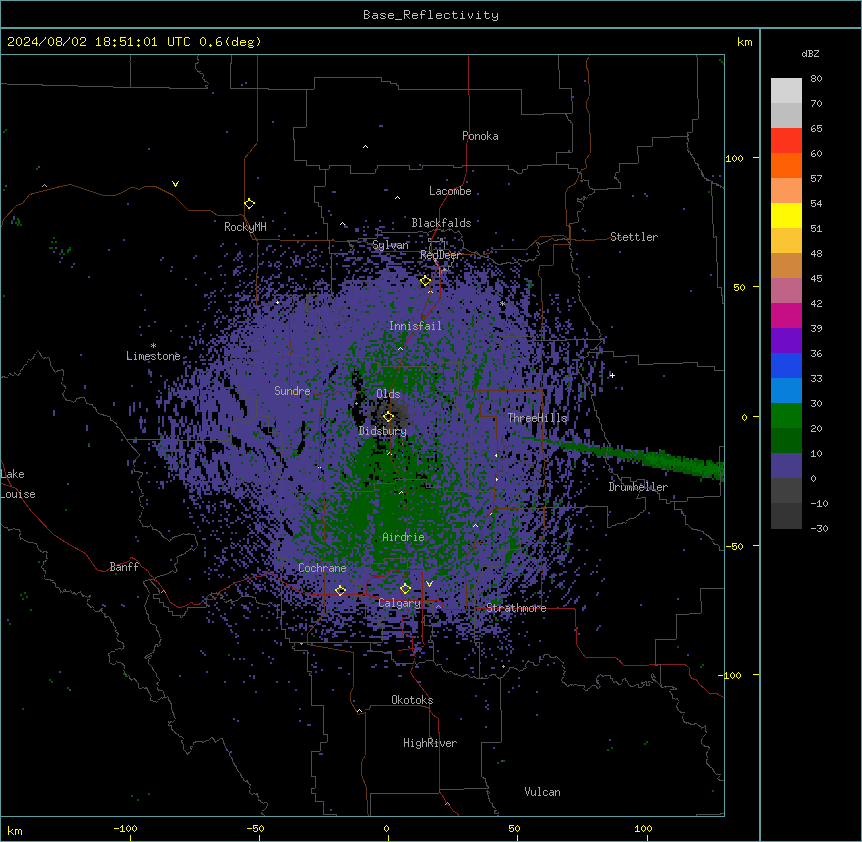Click the Sylvan label on map

tap(390, 245)
